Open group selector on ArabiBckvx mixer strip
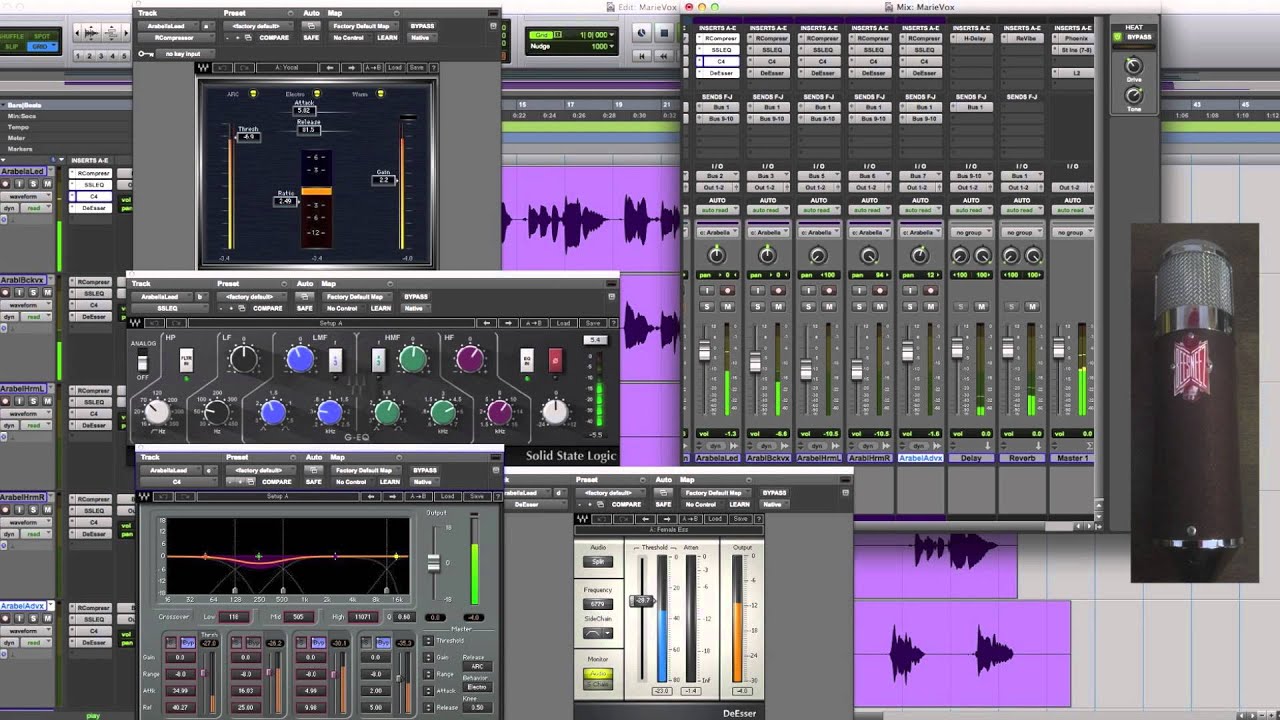The image size is (1280, 720). [x=767, y=232]
